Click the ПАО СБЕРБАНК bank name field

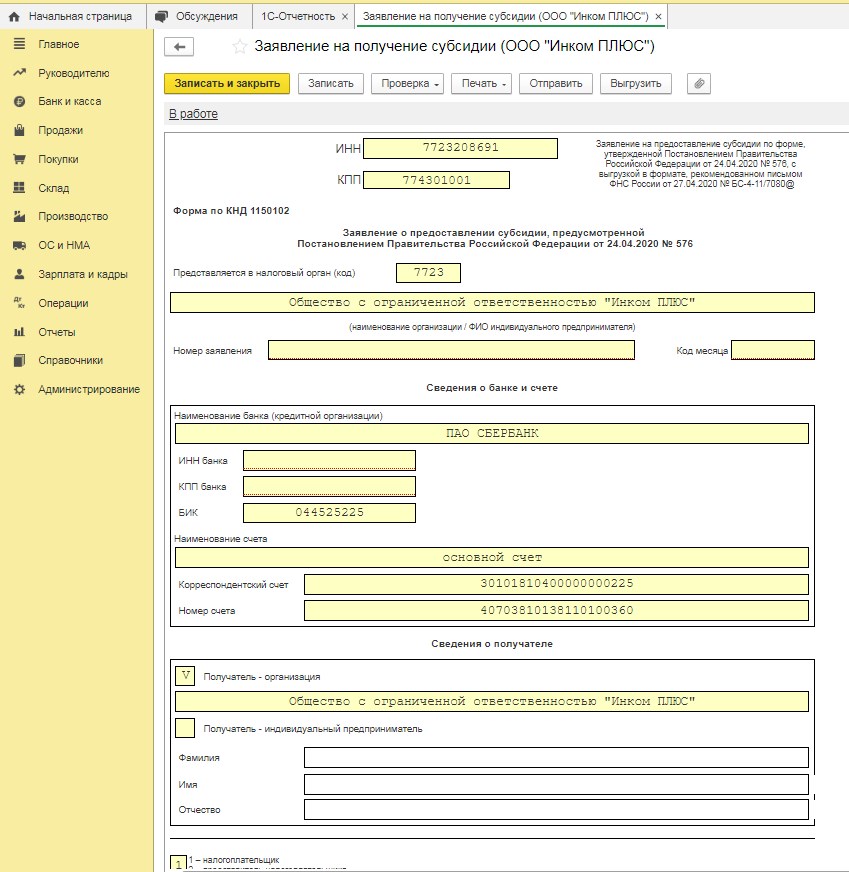click(491, 434)
